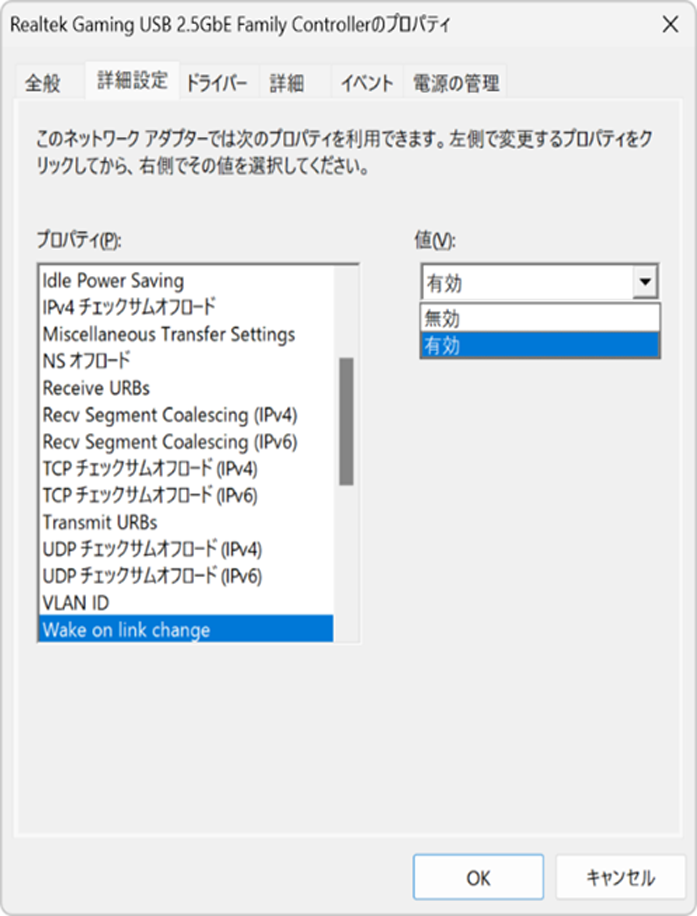Select Wake on link change property
The image size is (697, 916).
[x=186, y=629]
